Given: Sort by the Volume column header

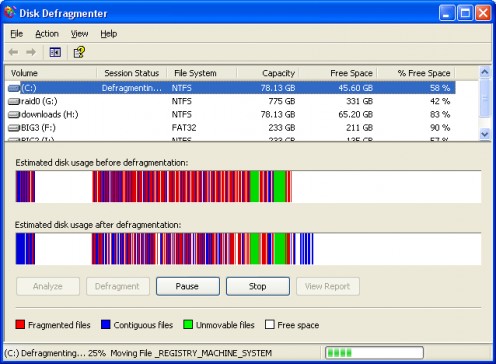Looking at the screenshot, I should coord(51,73).
